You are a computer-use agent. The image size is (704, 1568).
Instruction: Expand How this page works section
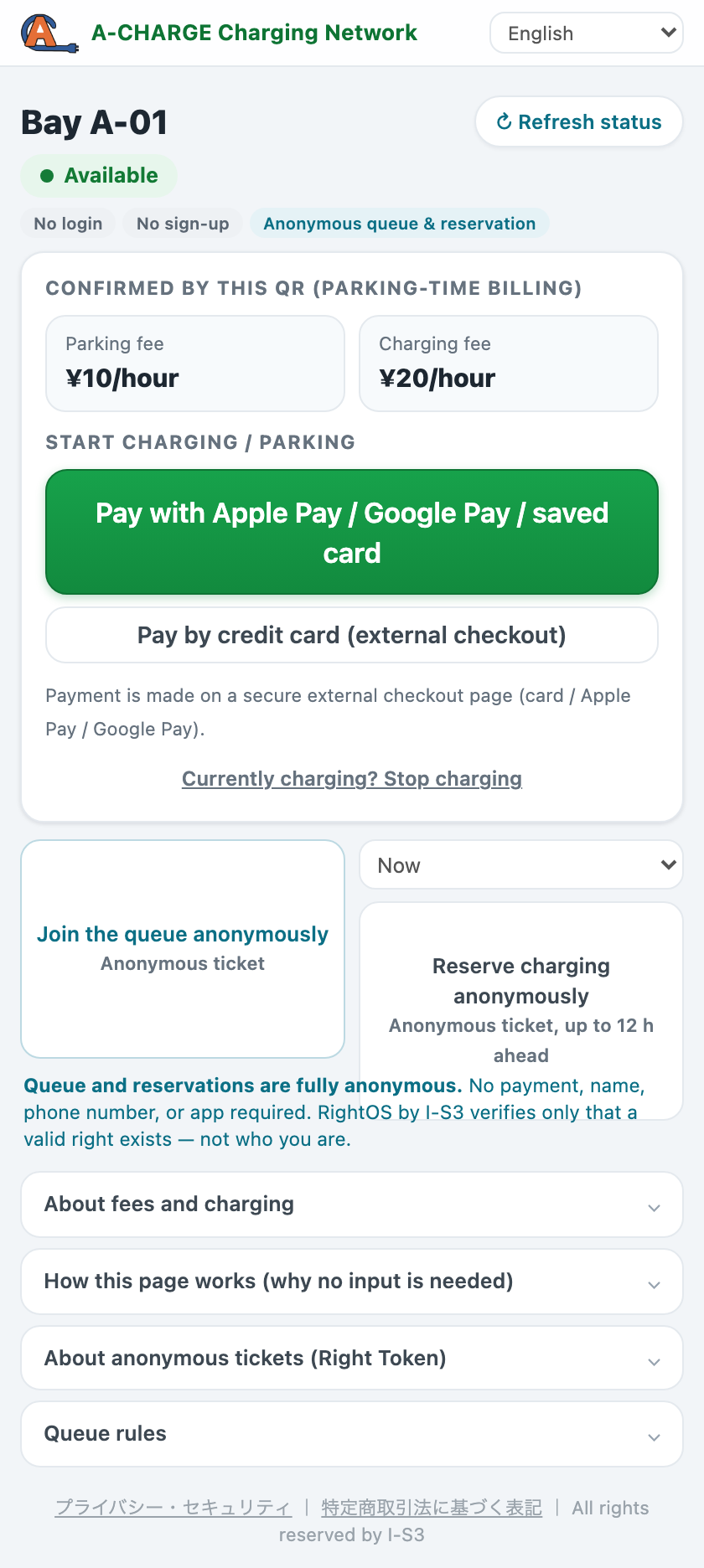(352, 1282)
